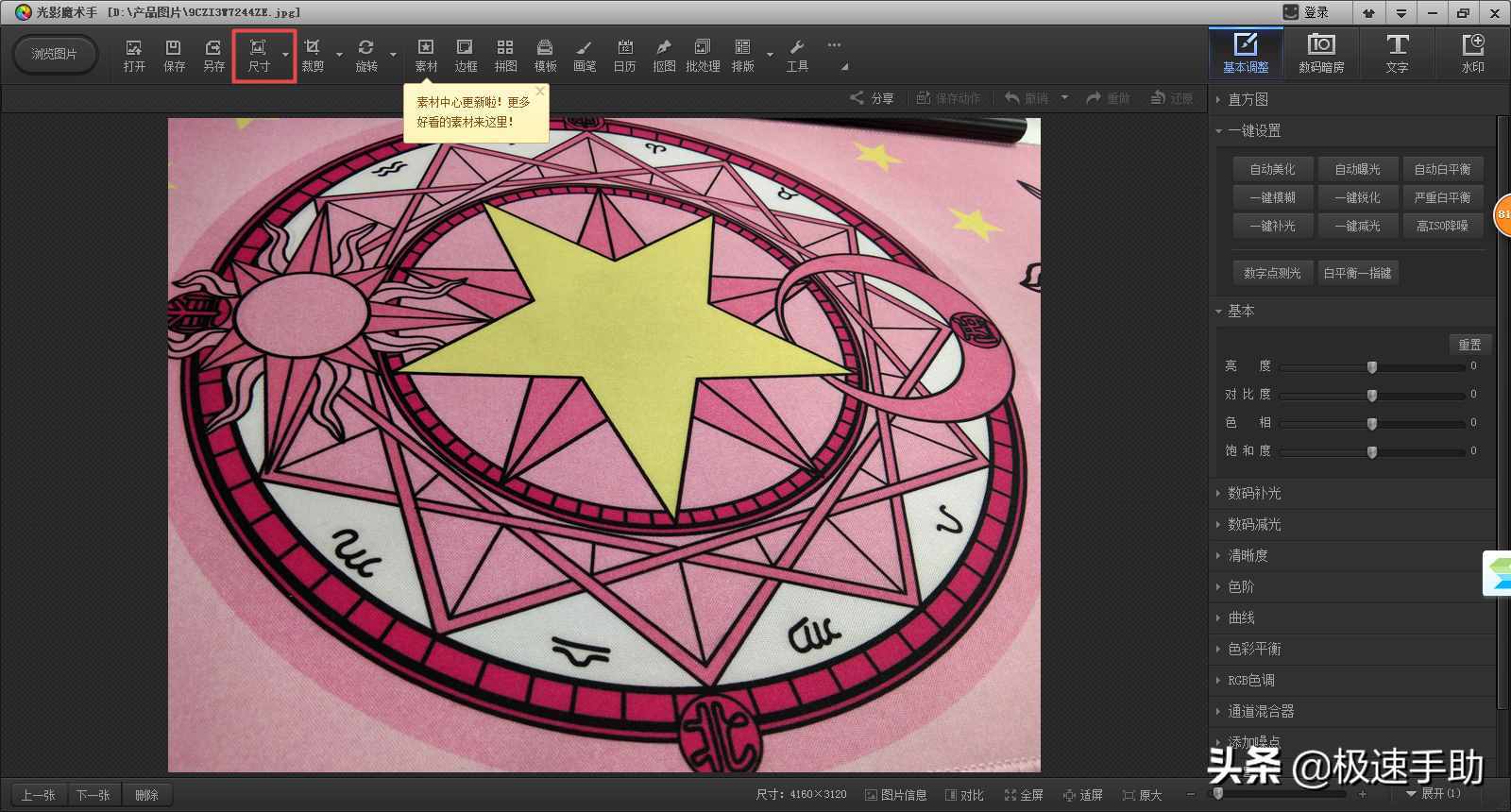Select the 画笔 brush tool
The image size is (1511, 812).
click(585, 56)
